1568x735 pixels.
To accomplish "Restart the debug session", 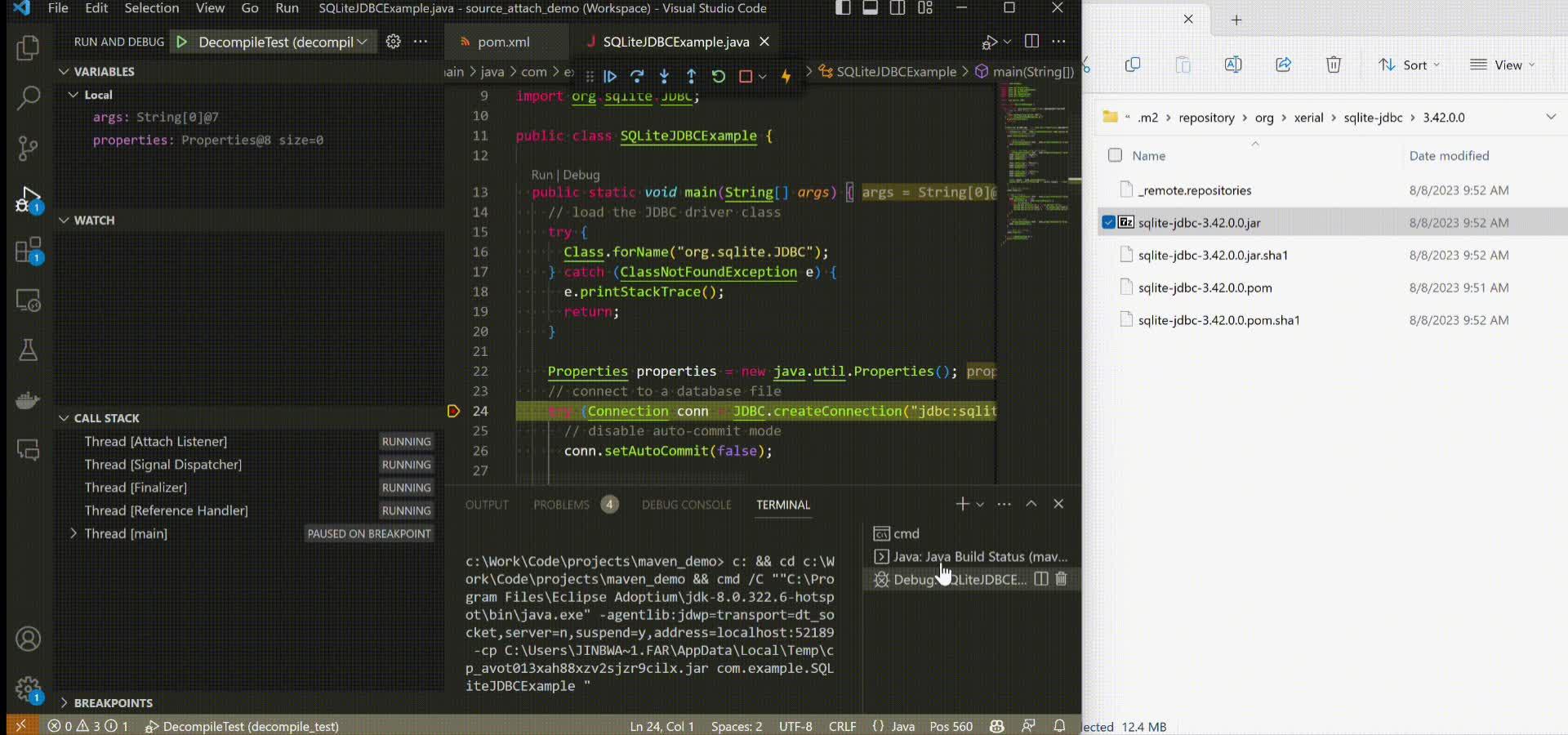I will 718,76.
